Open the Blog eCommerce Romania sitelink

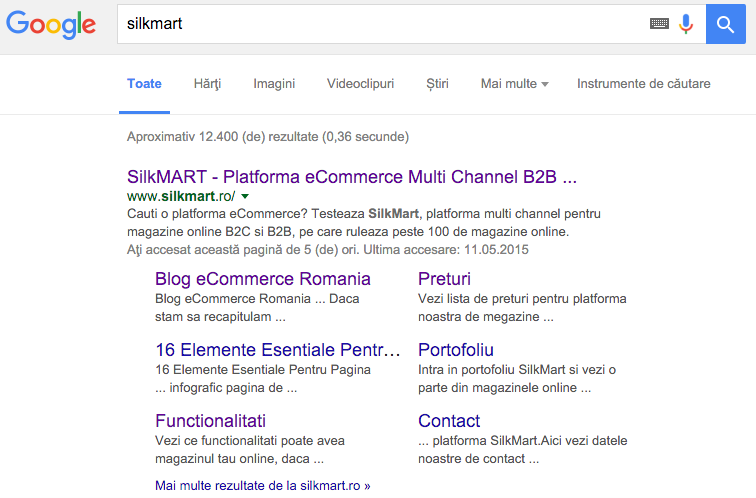[262, 279]
